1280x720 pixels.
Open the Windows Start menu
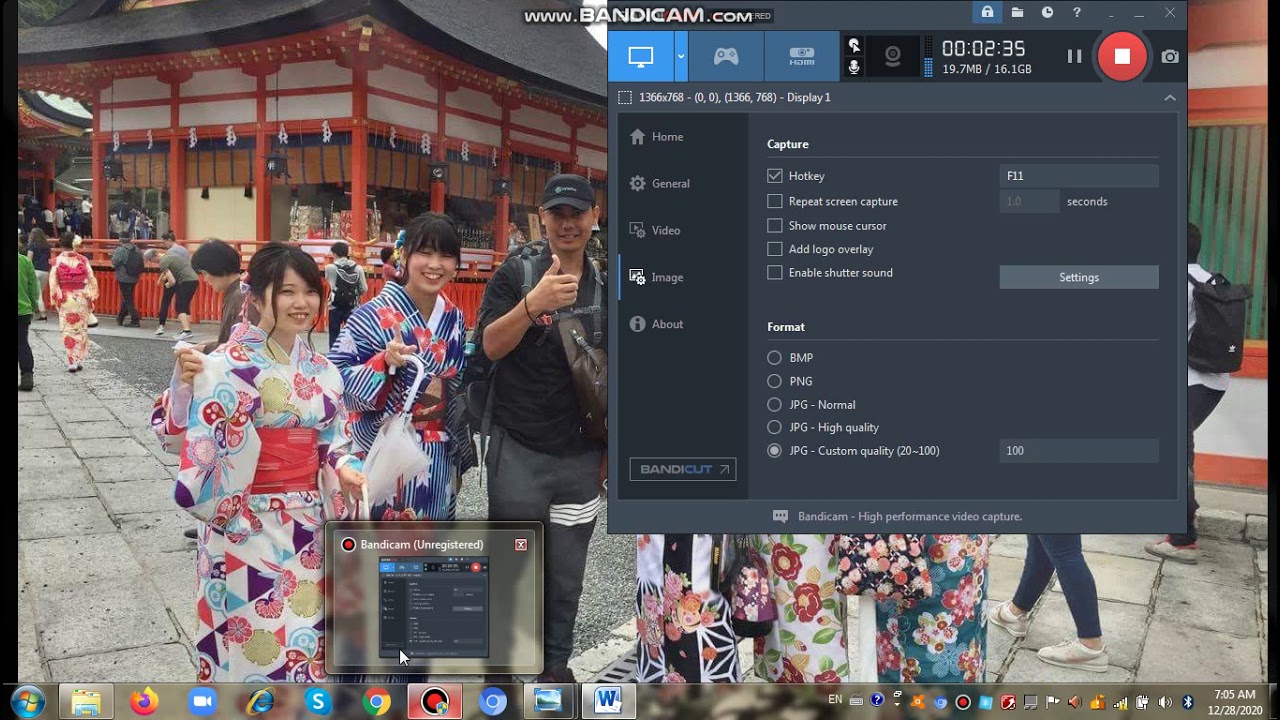(27, 702)
